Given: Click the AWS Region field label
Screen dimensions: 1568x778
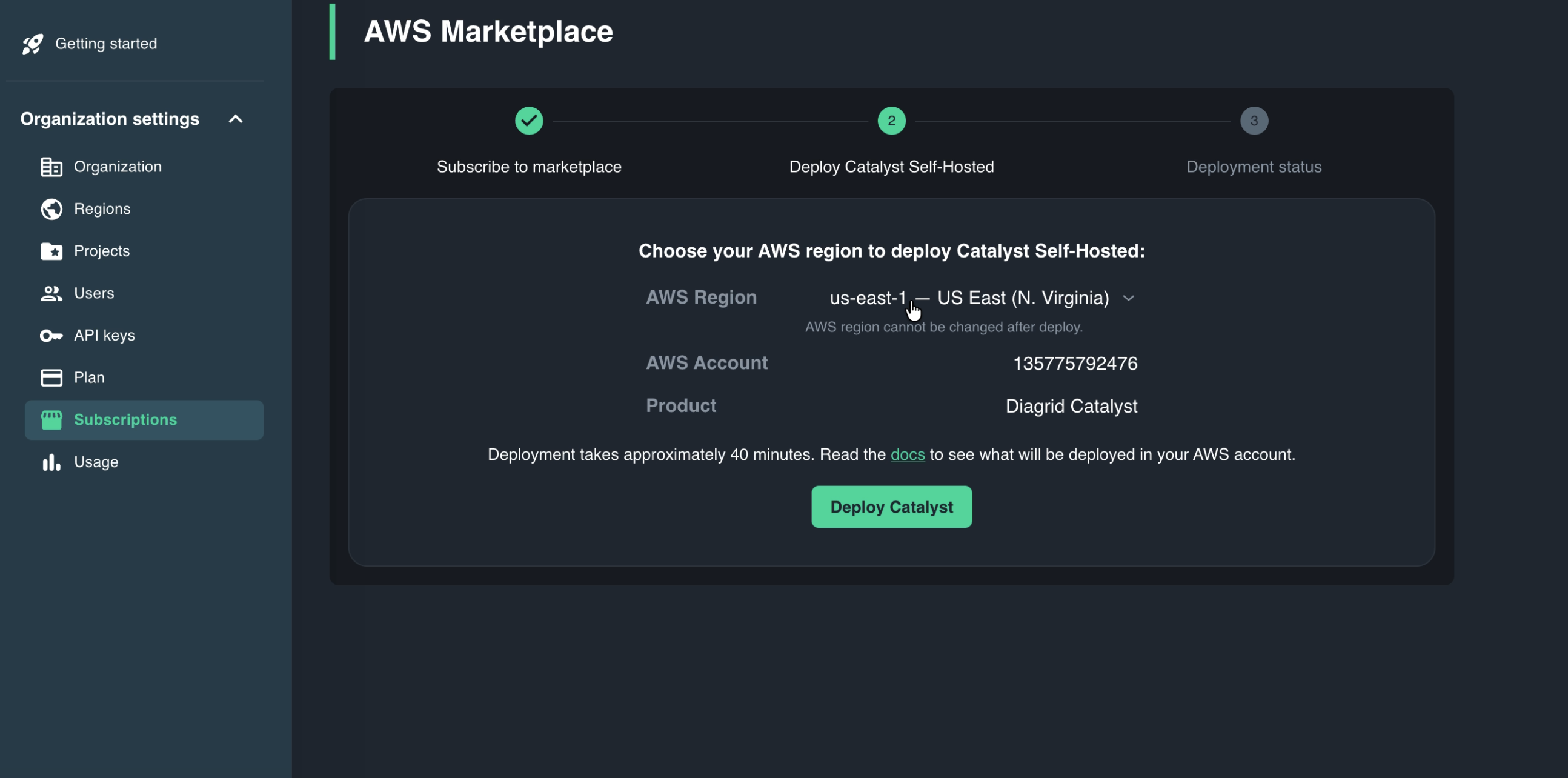Looking at the screenshot, I should coord(701,297).
